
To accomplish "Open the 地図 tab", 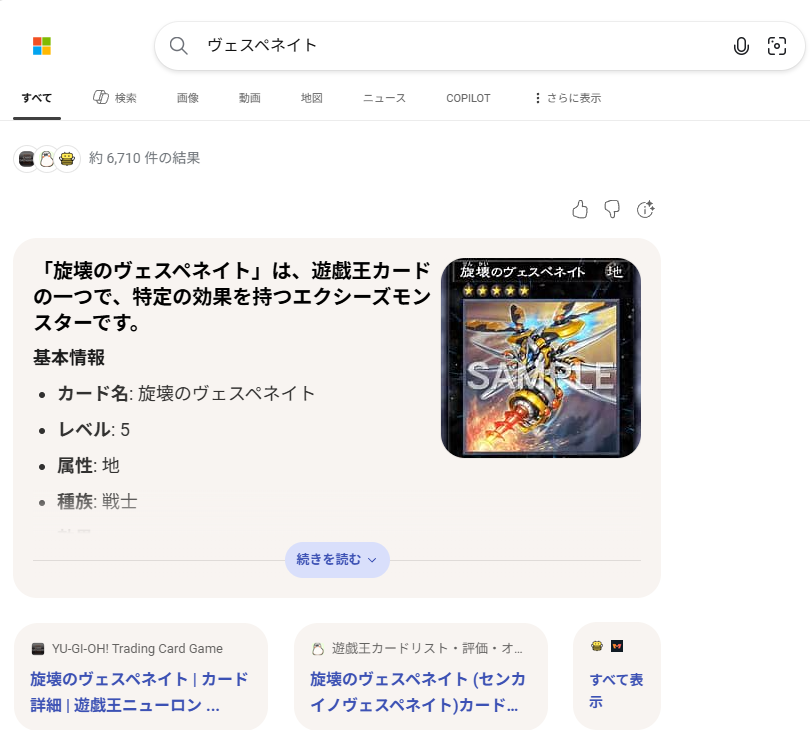I will click(312, 98).
